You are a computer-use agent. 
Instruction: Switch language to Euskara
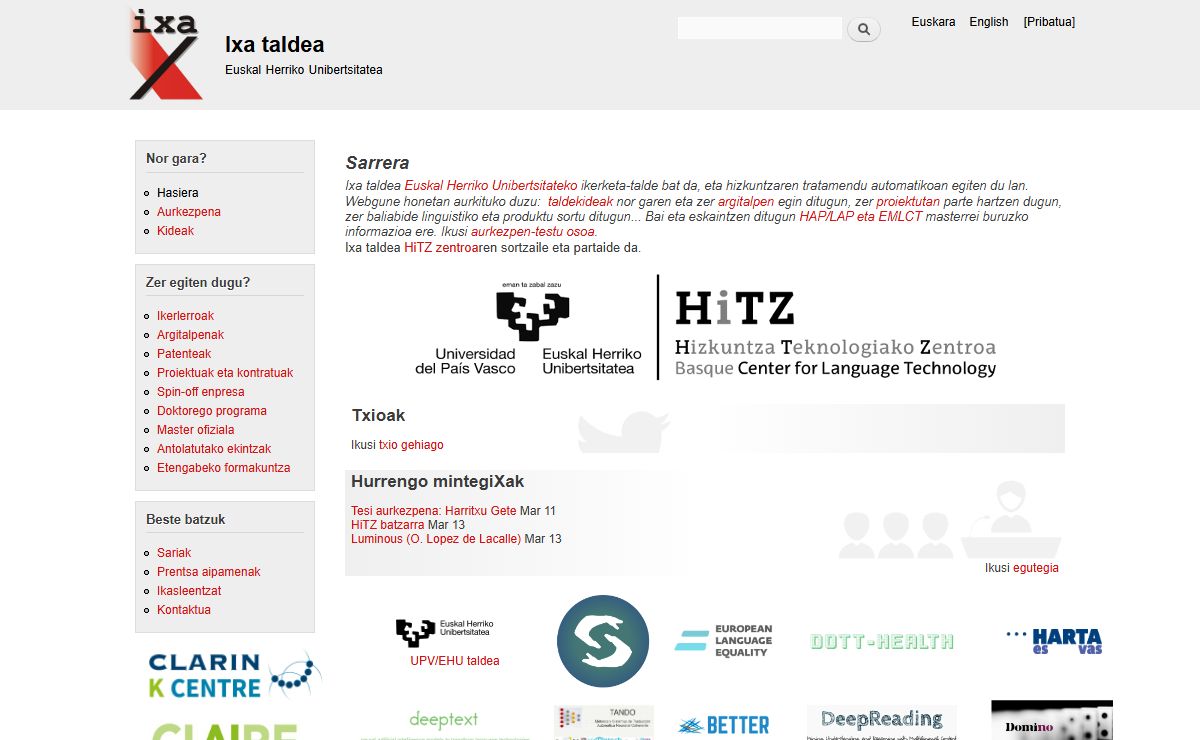pyautogui.click(x=933, y=22)
